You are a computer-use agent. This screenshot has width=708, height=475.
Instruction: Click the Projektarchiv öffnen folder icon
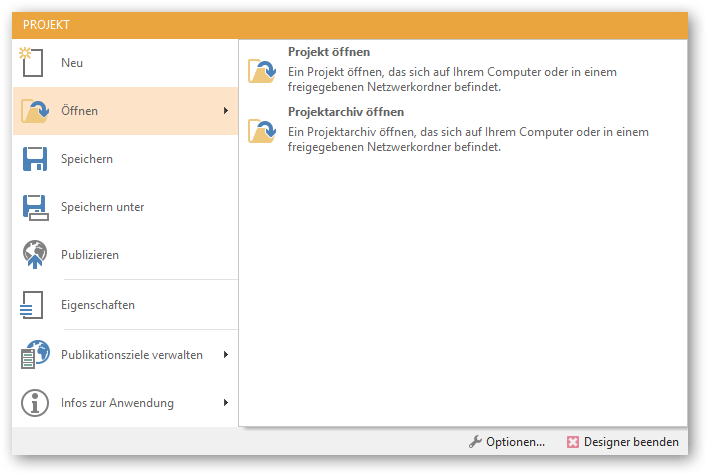click(x=263, y=130)
